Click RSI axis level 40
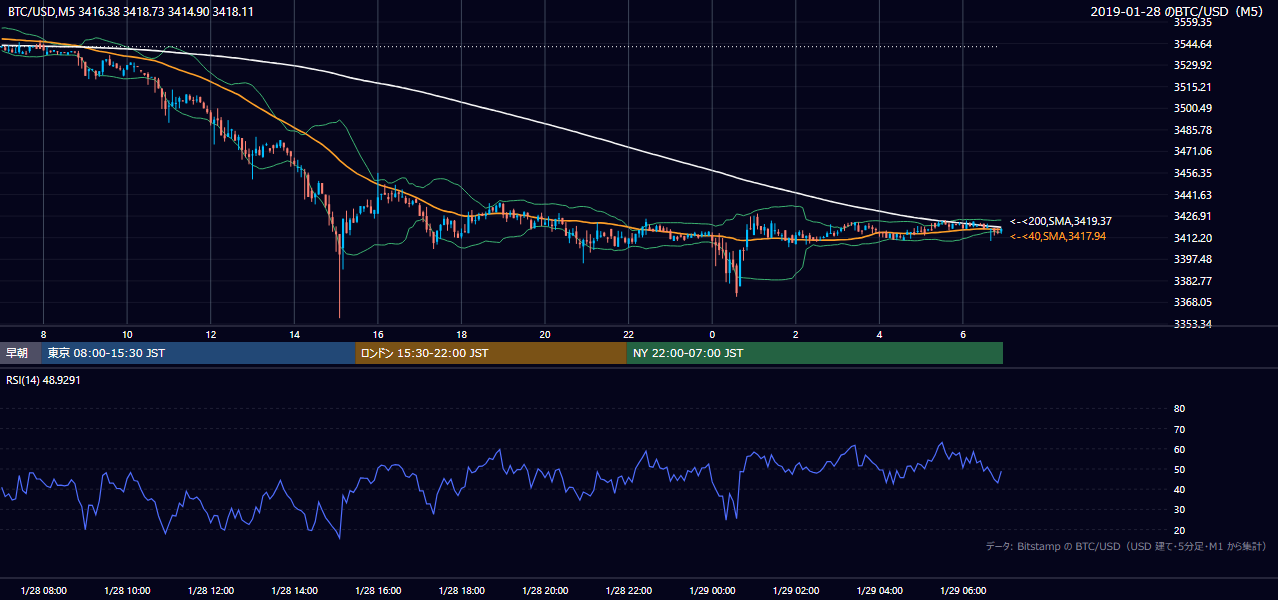 click(1179, 489)
